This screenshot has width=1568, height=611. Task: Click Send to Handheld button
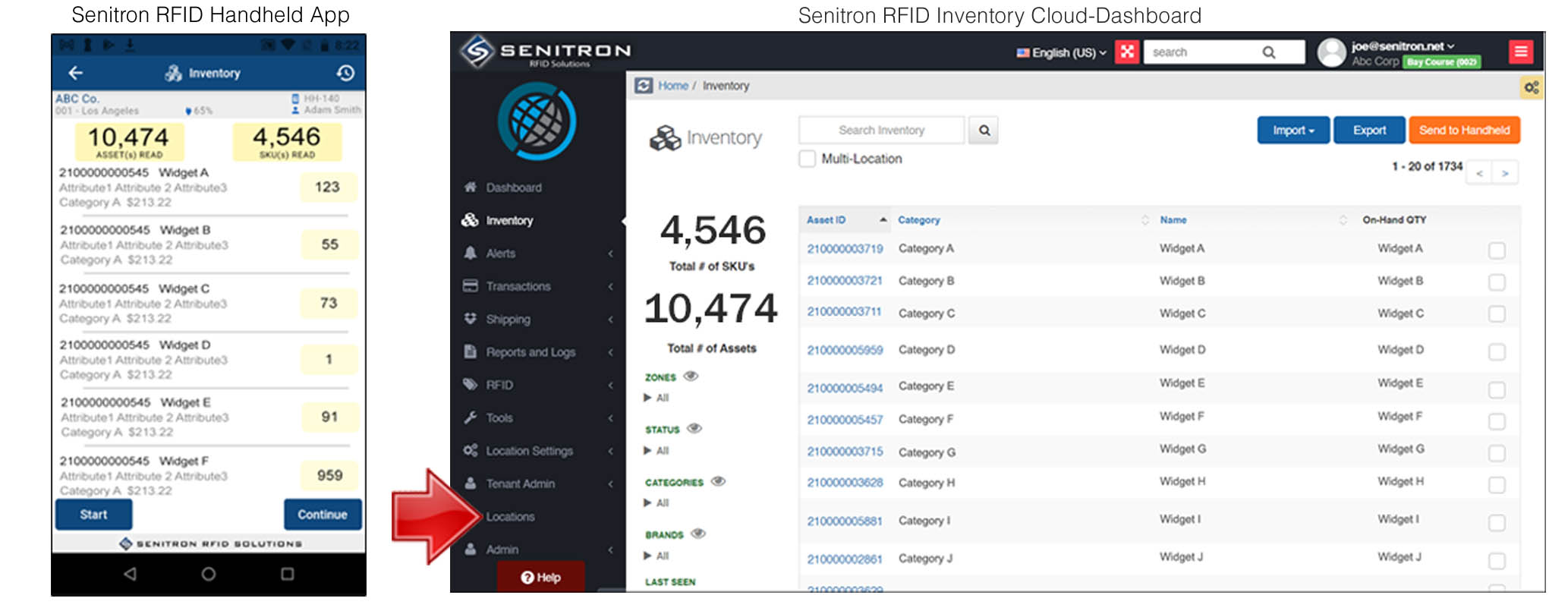coord(1464,131)
